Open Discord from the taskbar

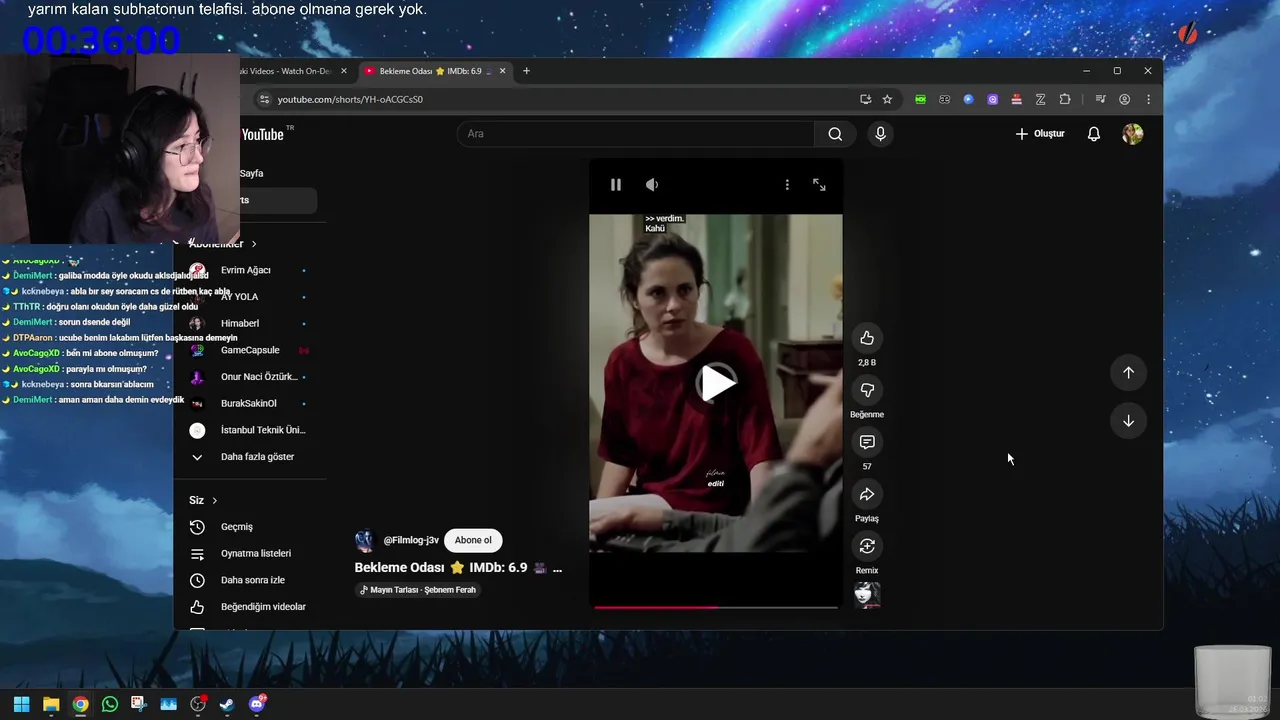point(257,704)
